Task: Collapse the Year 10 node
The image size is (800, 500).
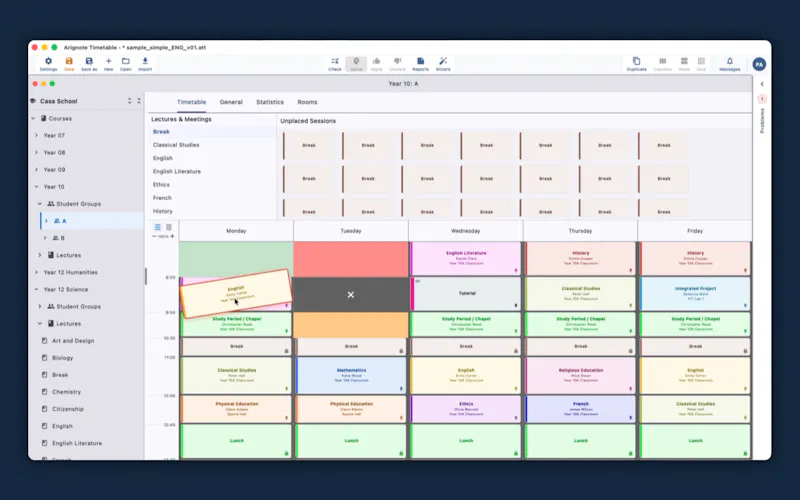Action: 36,187
